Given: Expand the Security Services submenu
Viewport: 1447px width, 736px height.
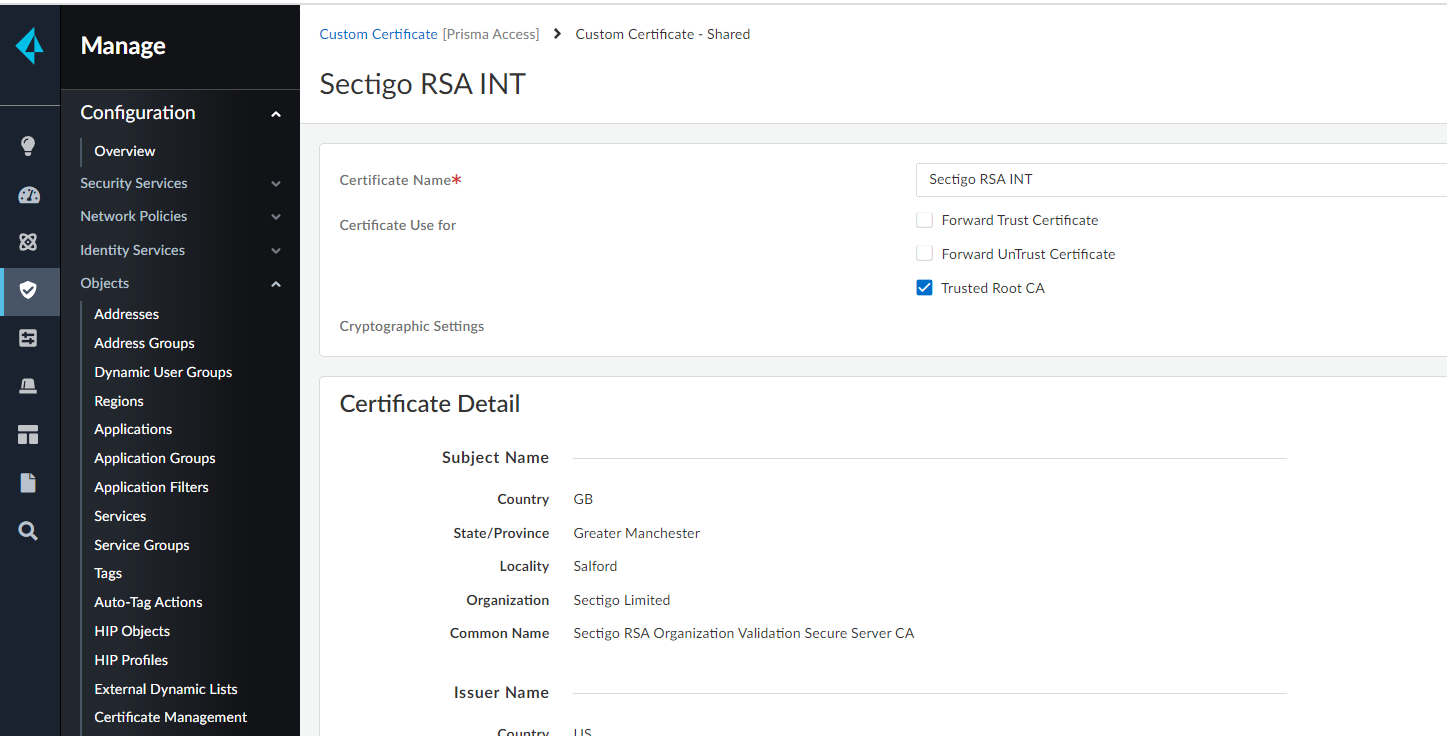Looking at the screenshot, I should pyautogui.click(x=276, y=184).
